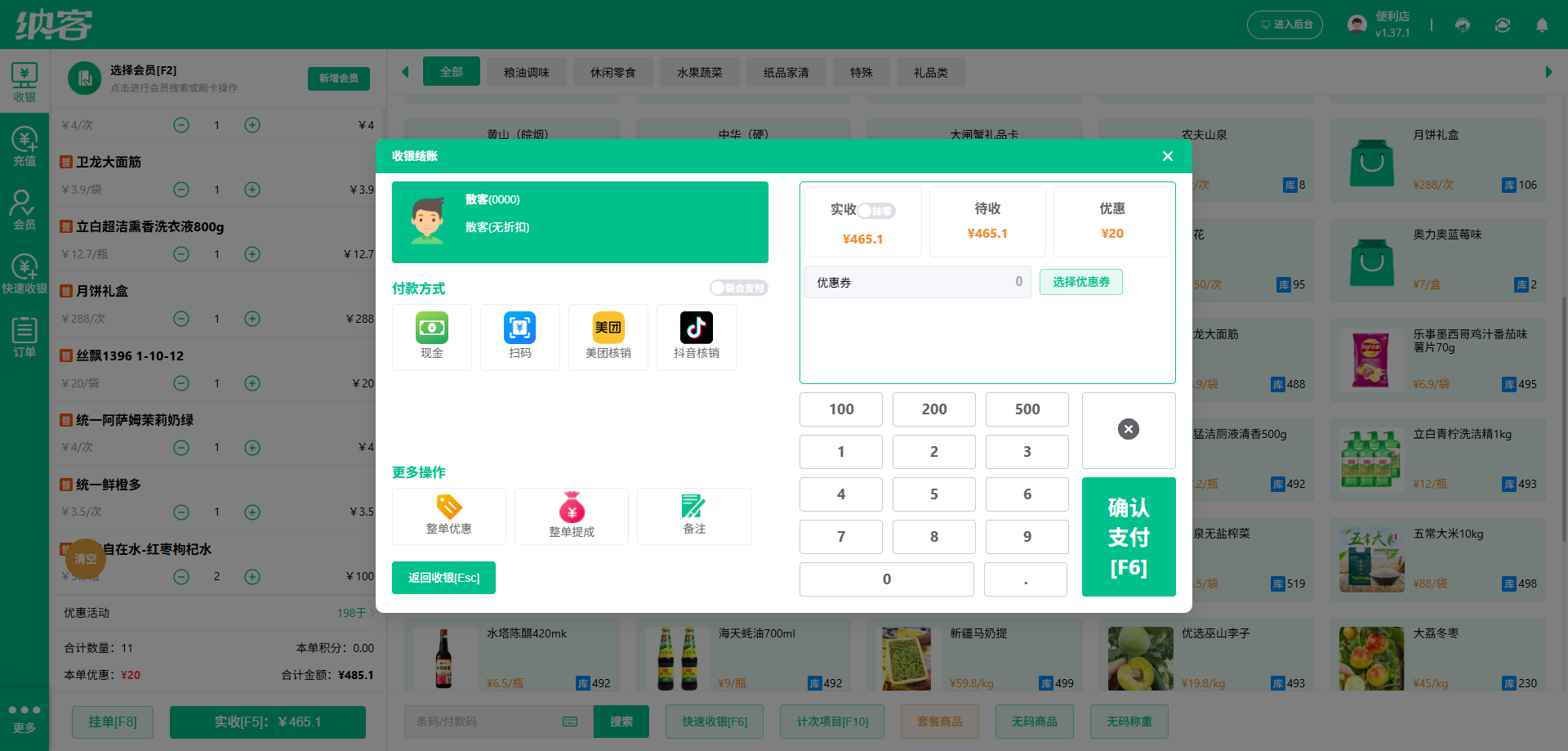
Task: Open whole-order commission (整单提成)
Action: [x=571, y=516]
